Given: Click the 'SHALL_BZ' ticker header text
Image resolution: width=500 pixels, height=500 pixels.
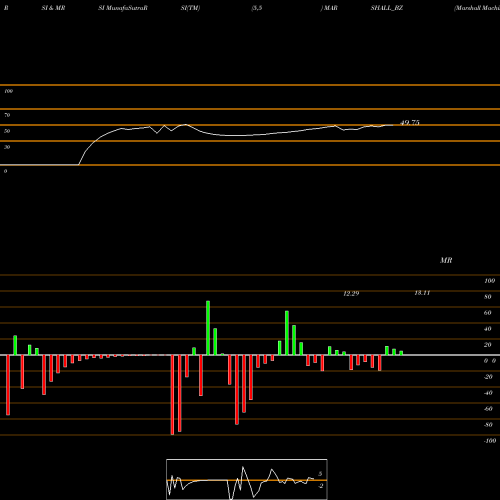Looking at the screenshot, I should (387, 8).
